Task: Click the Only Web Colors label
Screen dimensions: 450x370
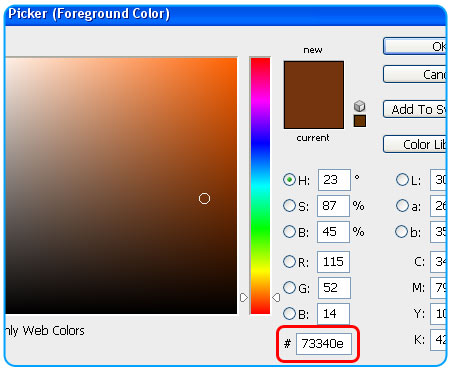Action: [x=45, y=331]
